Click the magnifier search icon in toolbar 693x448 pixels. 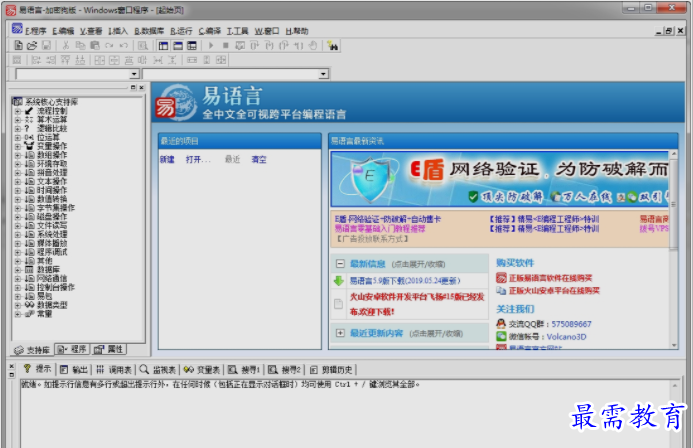click(142, 45)
